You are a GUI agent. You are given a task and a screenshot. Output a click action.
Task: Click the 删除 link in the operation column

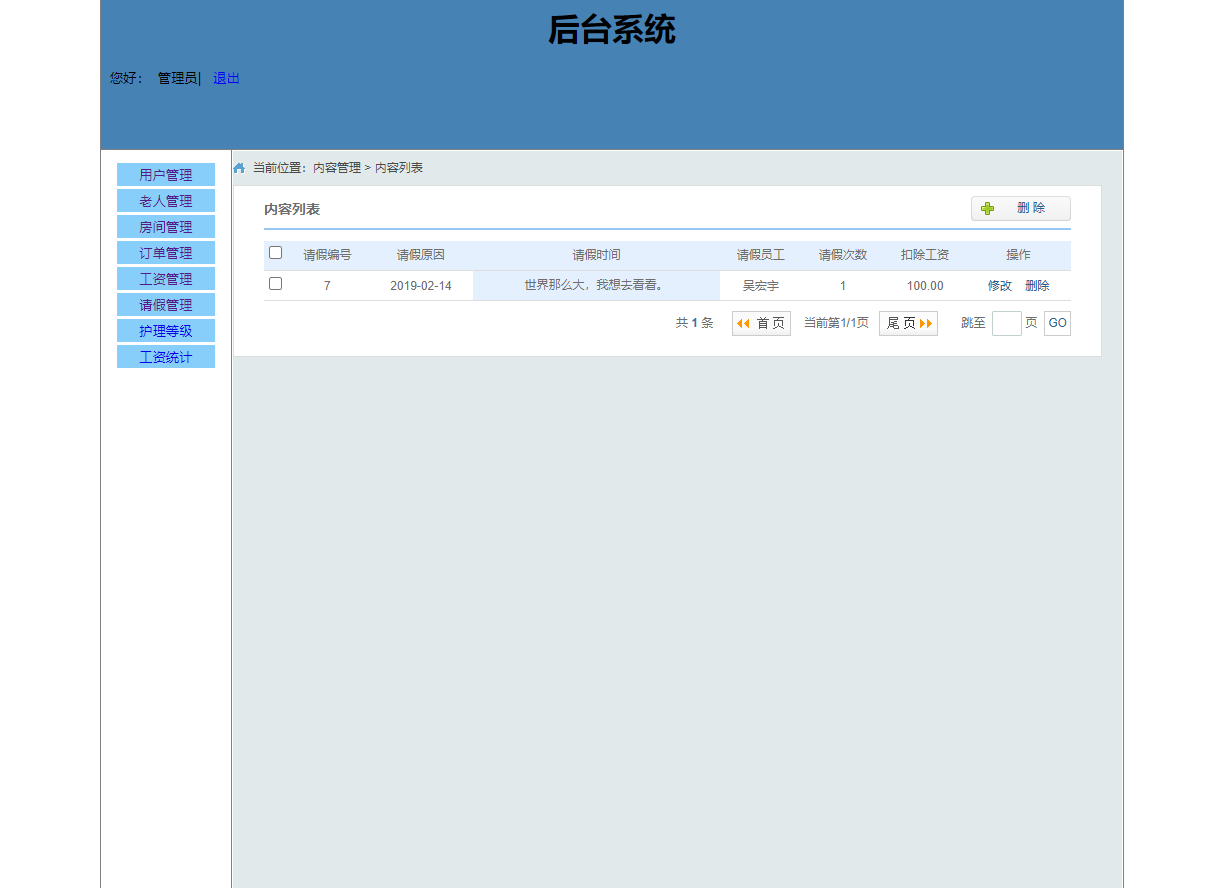[x=1037, y=285]
